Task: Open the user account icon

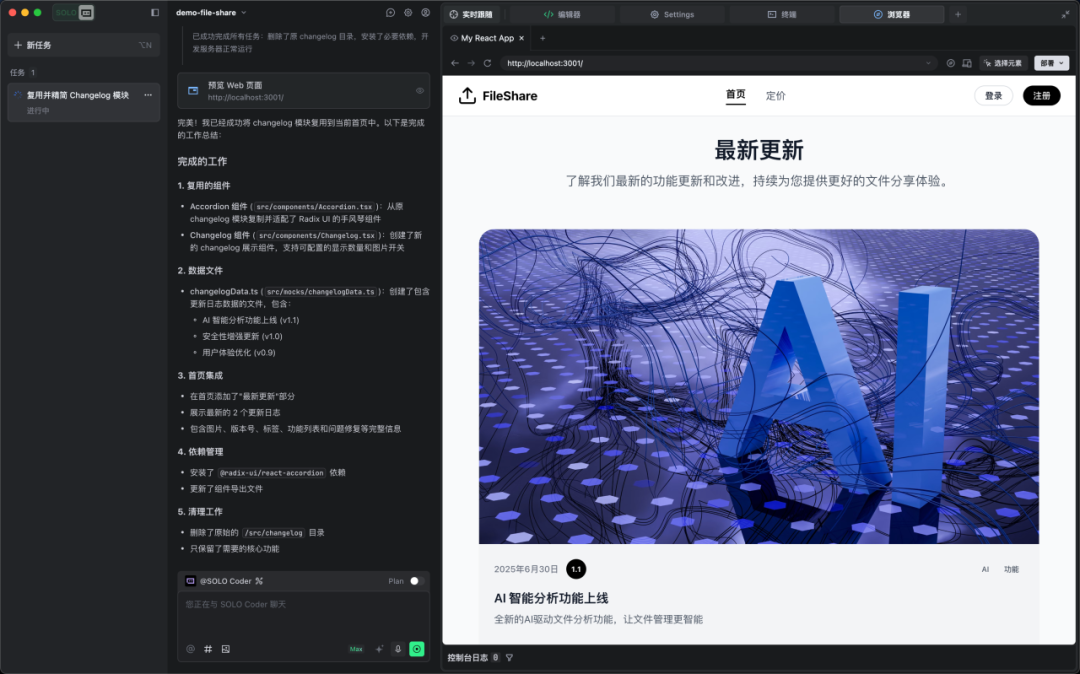Action: [426, 12]
